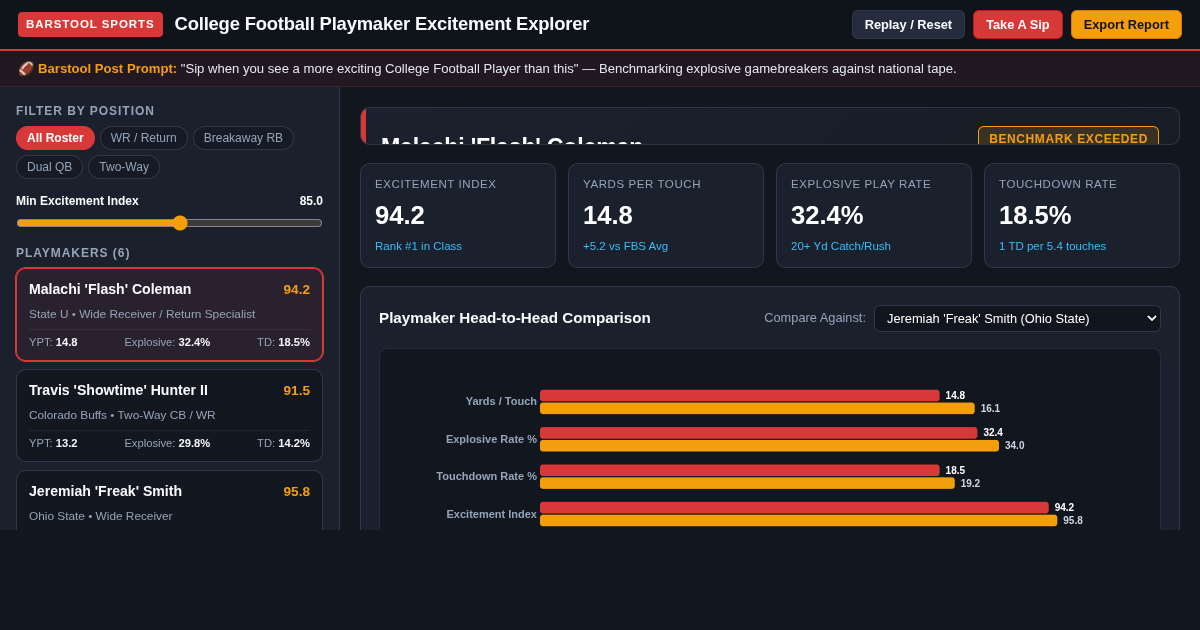Click Replay / Reset button
1200x630 pixels.
click(x=908, y=24)
